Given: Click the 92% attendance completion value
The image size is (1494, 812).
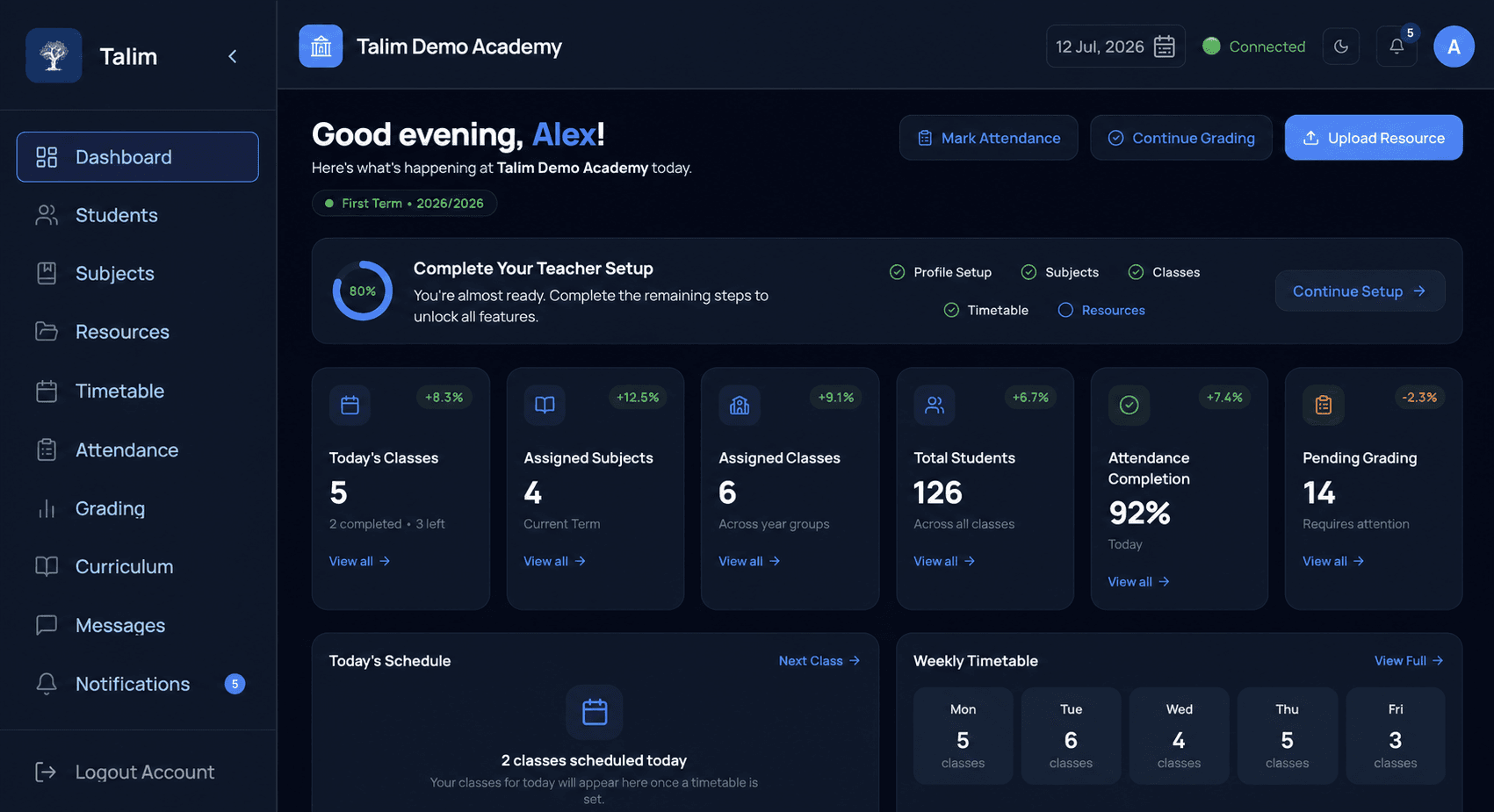Looking at the screenshot, I should (1139, 513).
